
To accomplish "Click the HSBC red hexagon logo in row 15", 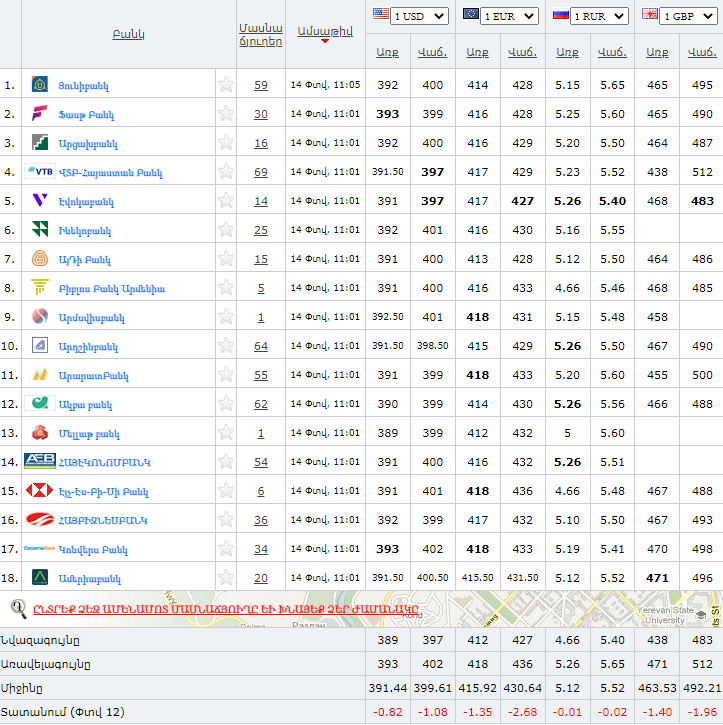I will click(x=40, y=490).
